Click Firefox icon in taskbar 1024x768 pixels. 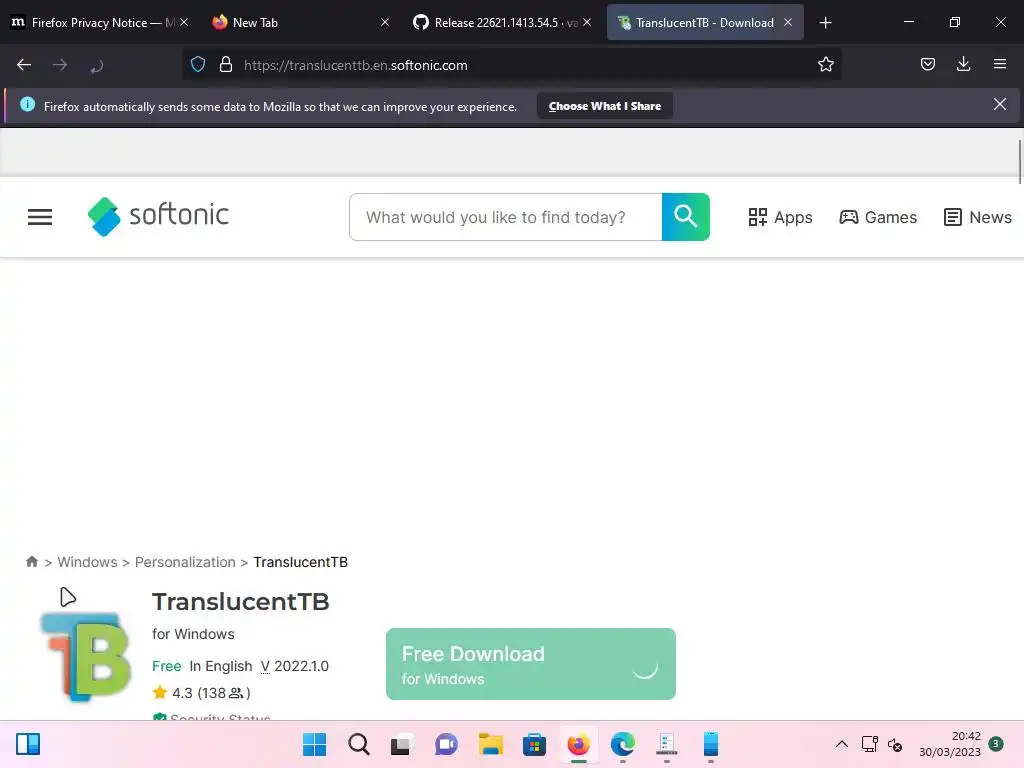pyautogui.click(x=579, y=744)
